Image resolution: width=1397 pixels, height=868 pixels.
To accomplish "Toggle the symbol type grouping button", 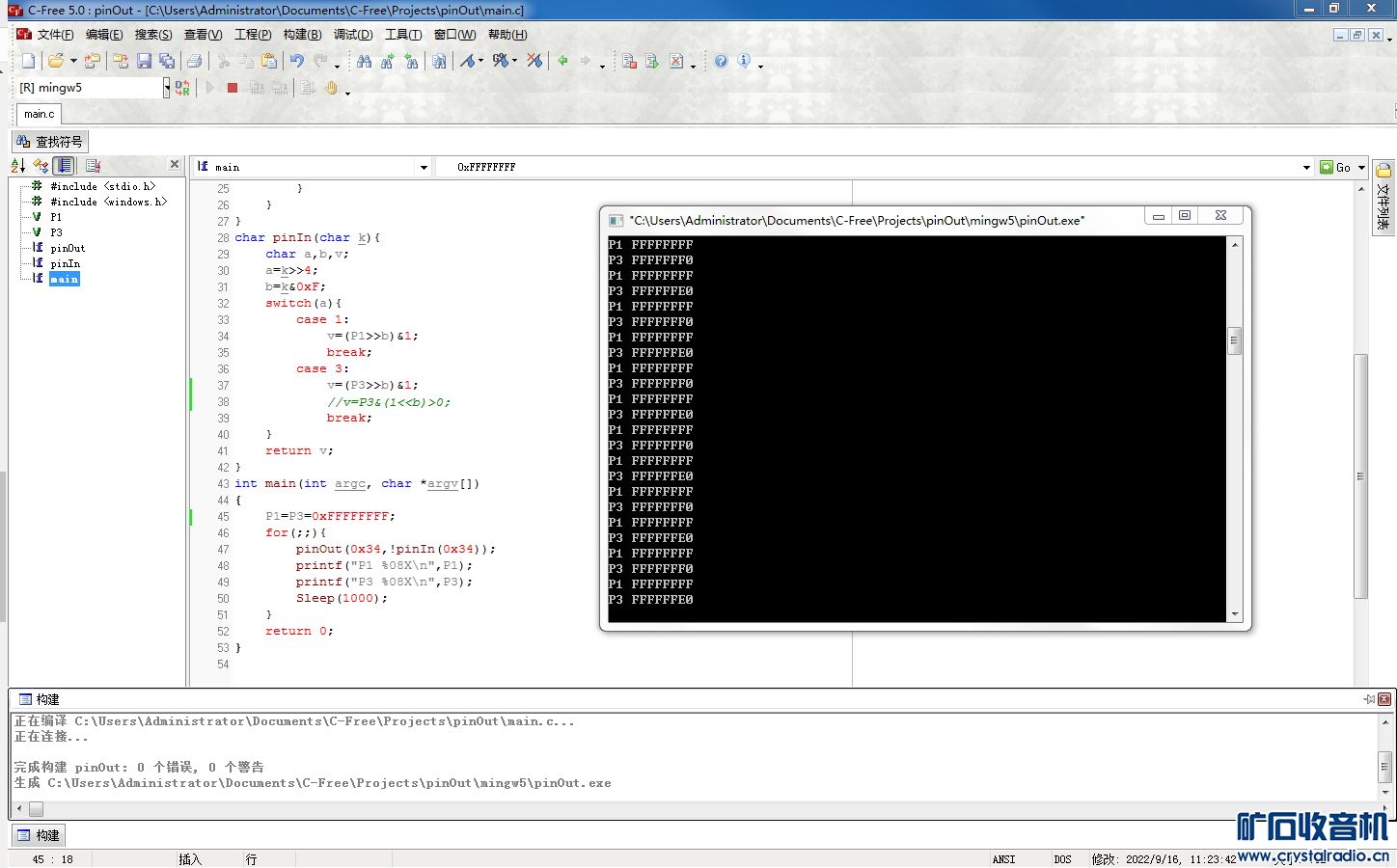I will coord(41,166).
